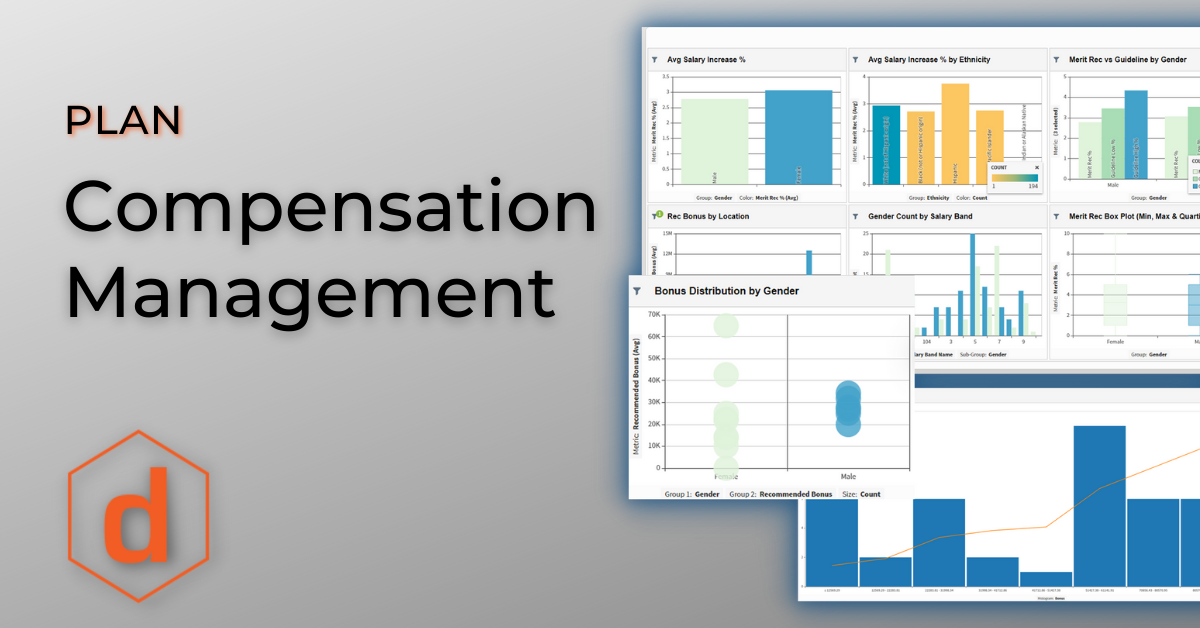Click filter icon on Bonus Distribution by Gender

637,291
